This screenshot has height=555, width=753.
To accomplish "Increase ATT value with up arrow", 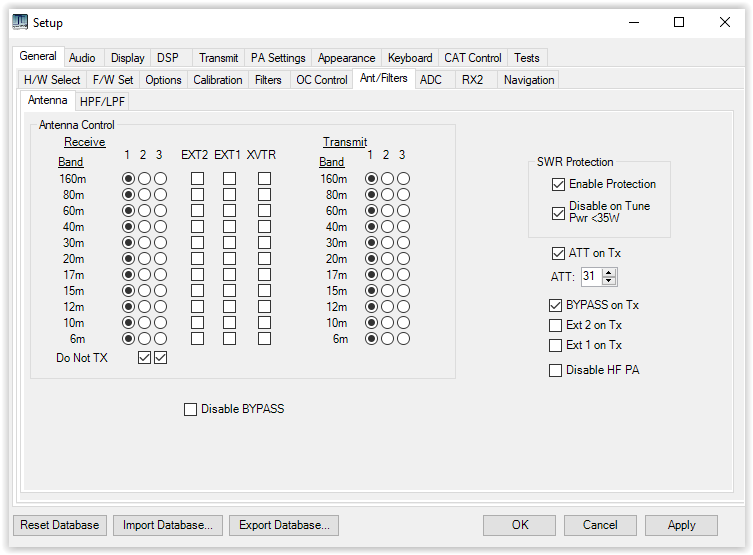I will pos(610,272).
